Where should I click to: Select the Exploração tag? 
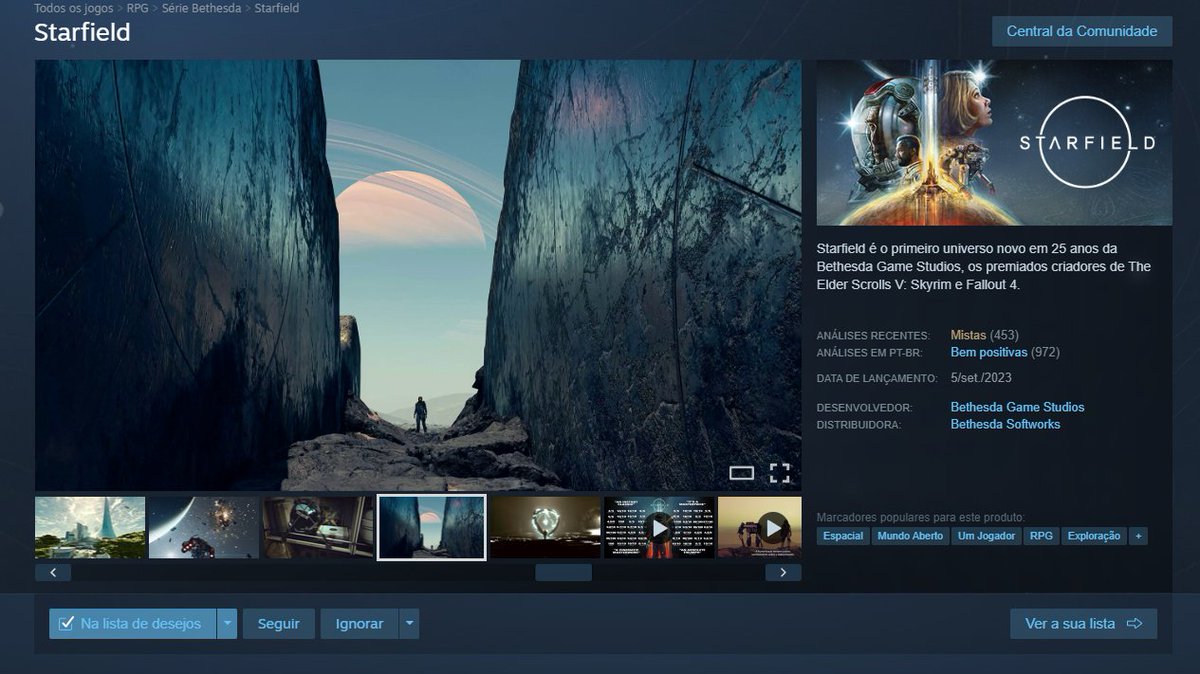coord(1094,536)
